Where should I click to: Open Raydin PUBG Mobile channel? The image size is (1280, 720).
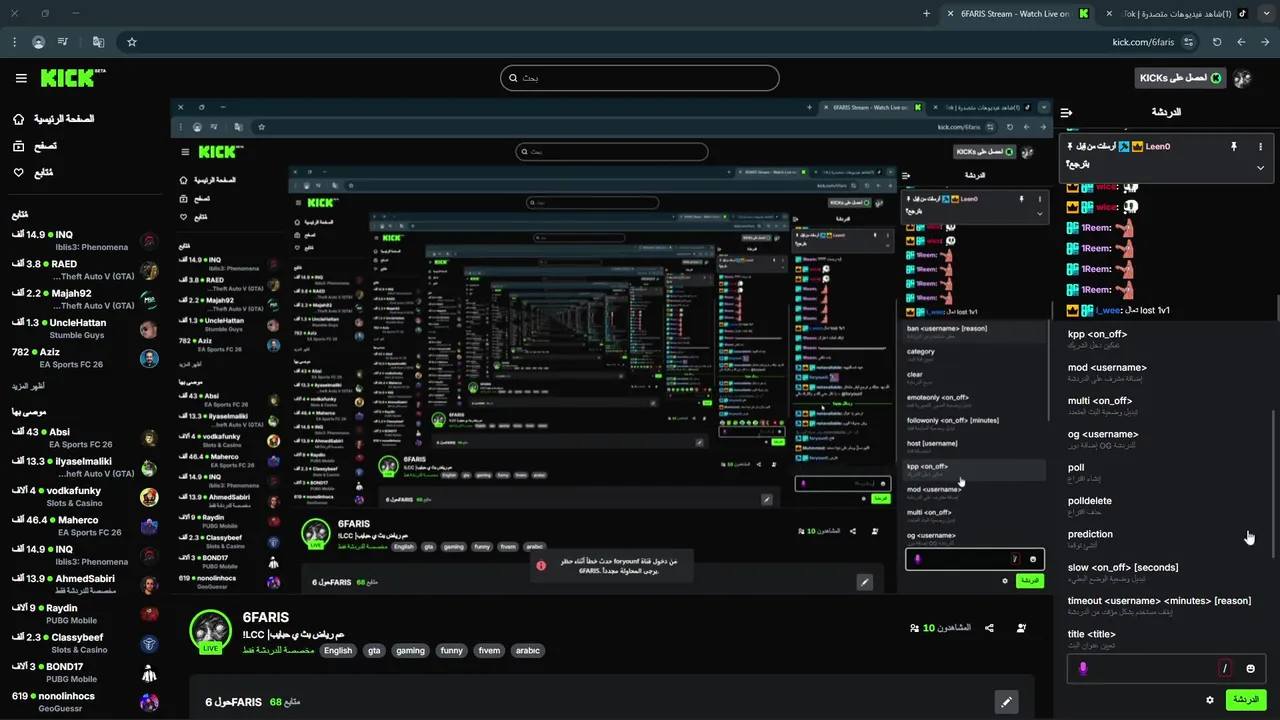coord(85,614)
